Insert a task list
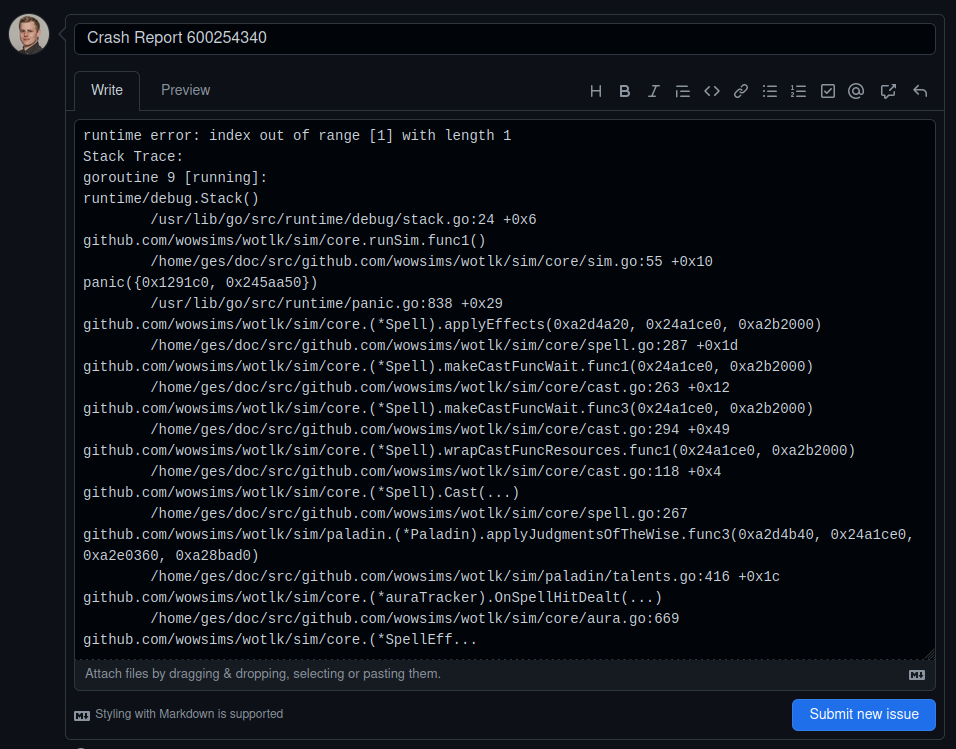956x749 pixels. click(827, 90)
